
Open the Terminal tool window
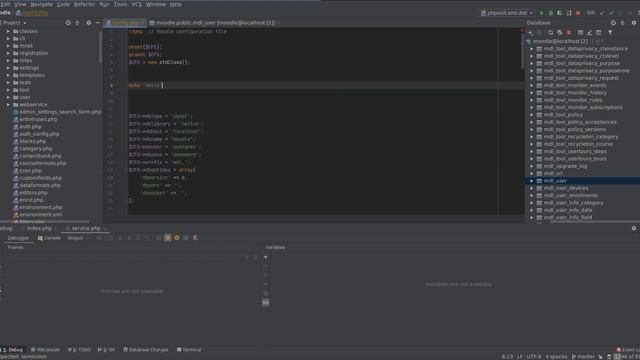[189, 350]
